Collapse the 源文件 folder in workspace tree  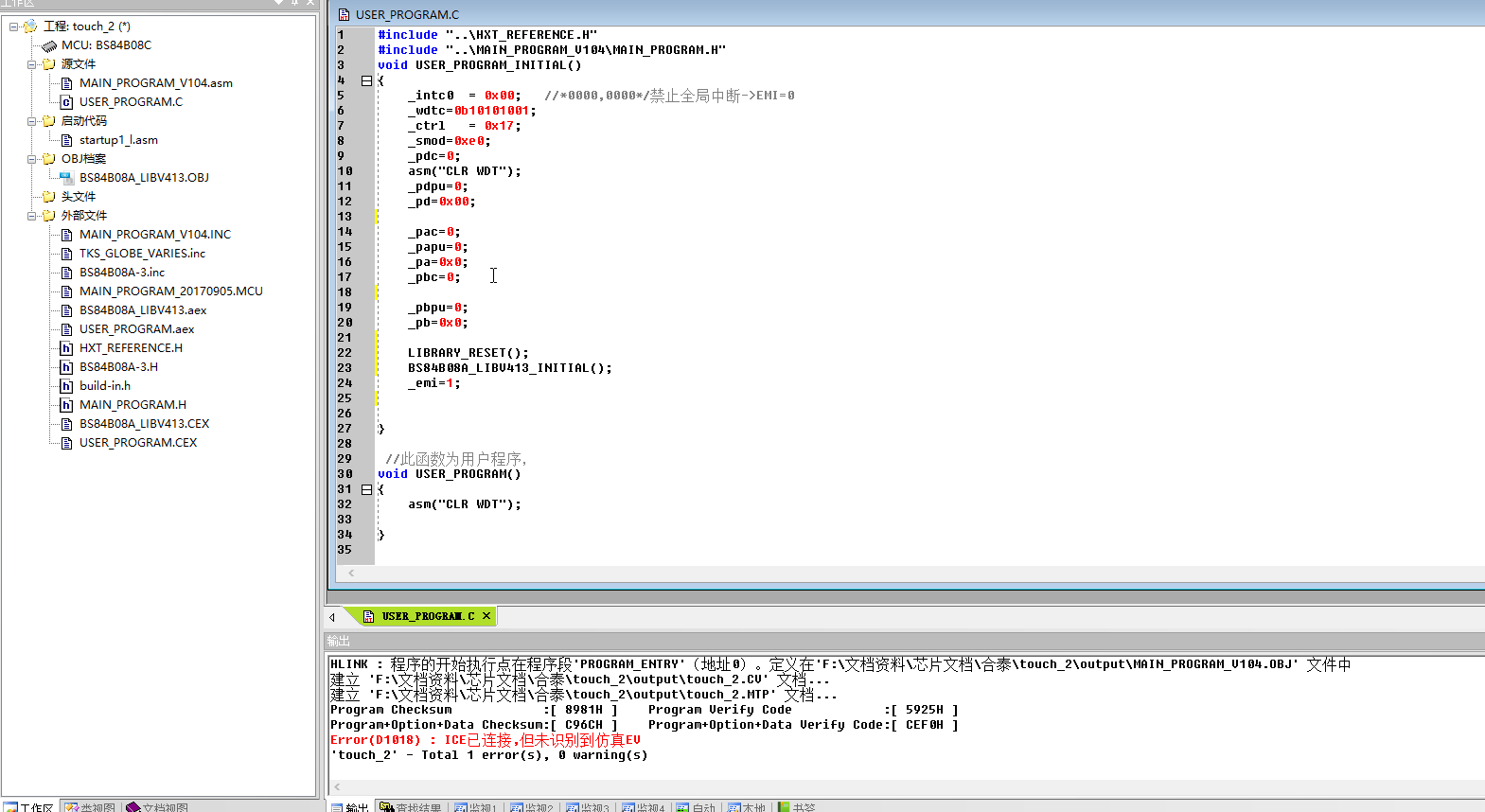click(32, 64)
